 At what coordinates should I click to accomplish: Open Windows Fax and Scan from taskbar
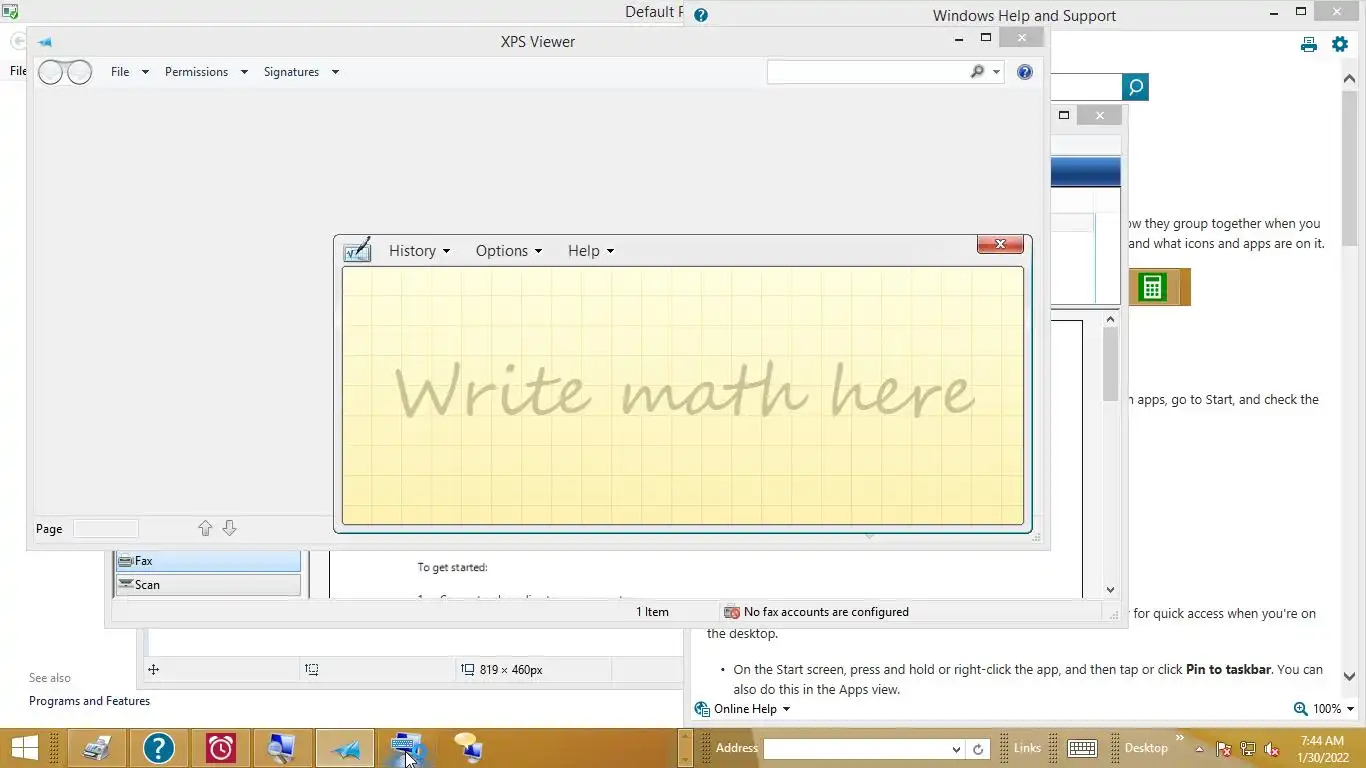97,748
